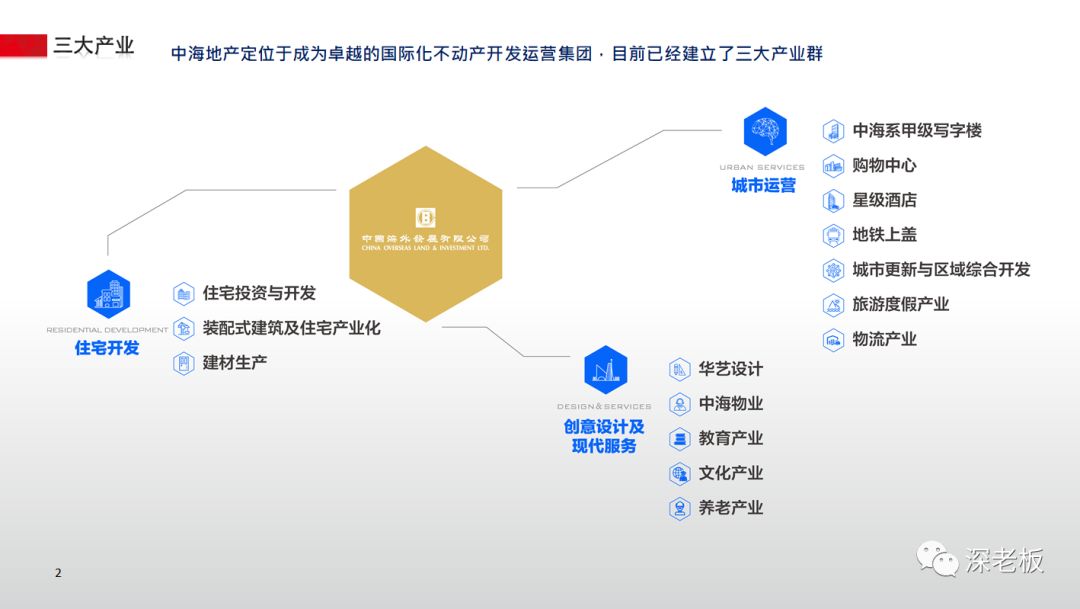Image resolution: width=1080 pixels, height=609 pixels.
Task: Click the 住宅开发 blue hexagon icon
Action: pos(107,295)
